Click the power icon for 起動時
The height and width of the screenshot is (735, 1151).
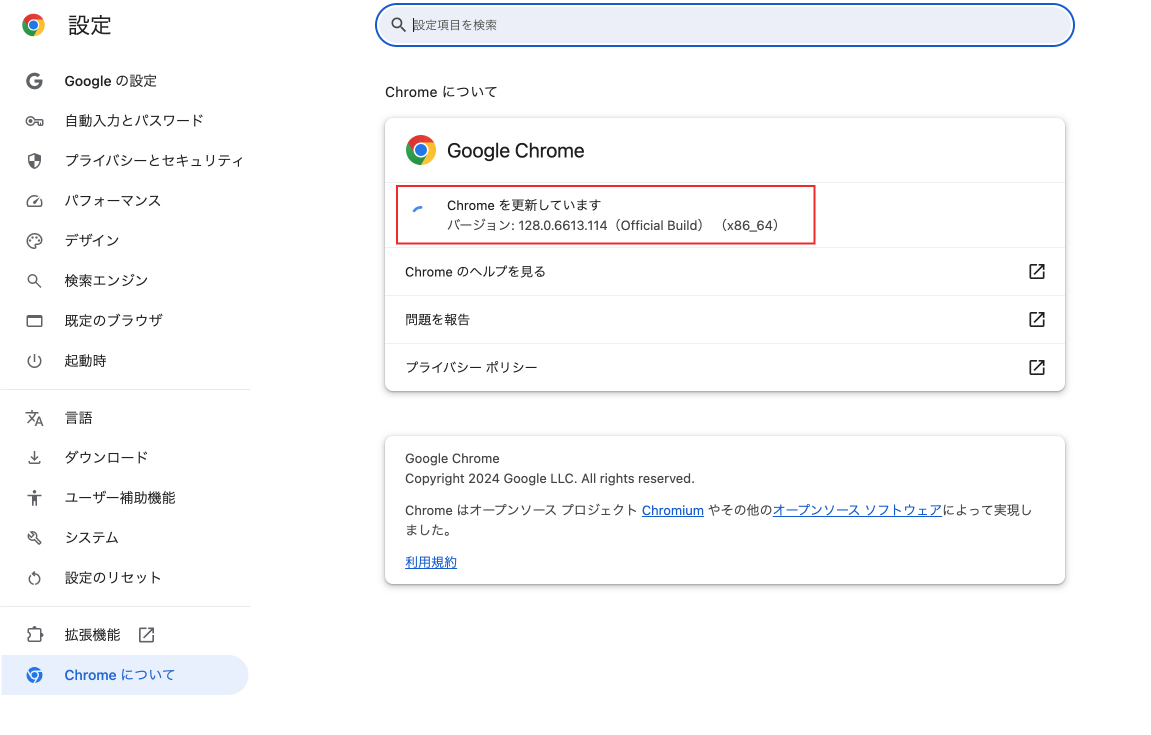35,361
